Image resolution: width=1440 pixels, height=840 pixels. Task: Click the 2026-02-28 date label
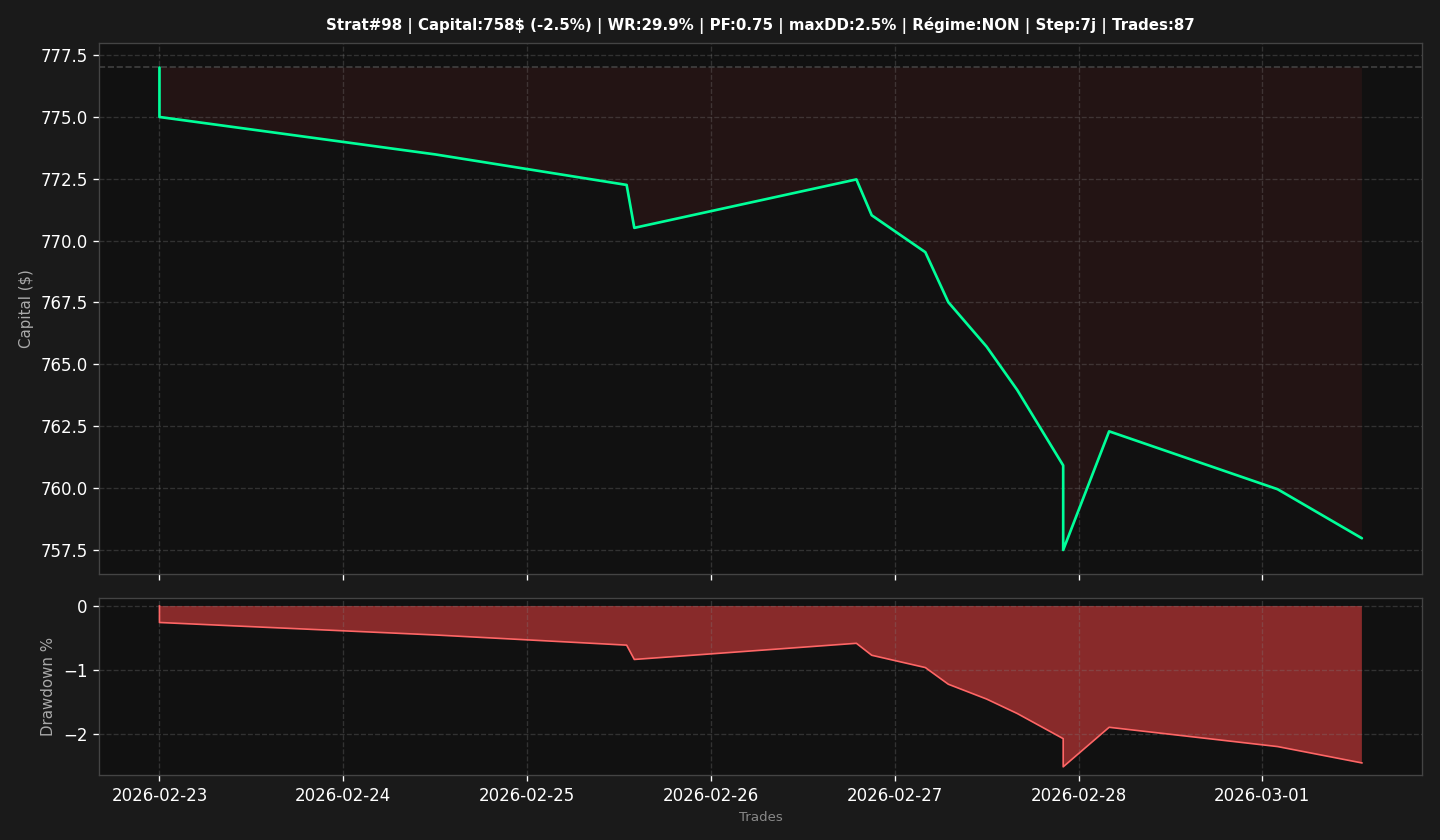tap(1079, 795)
